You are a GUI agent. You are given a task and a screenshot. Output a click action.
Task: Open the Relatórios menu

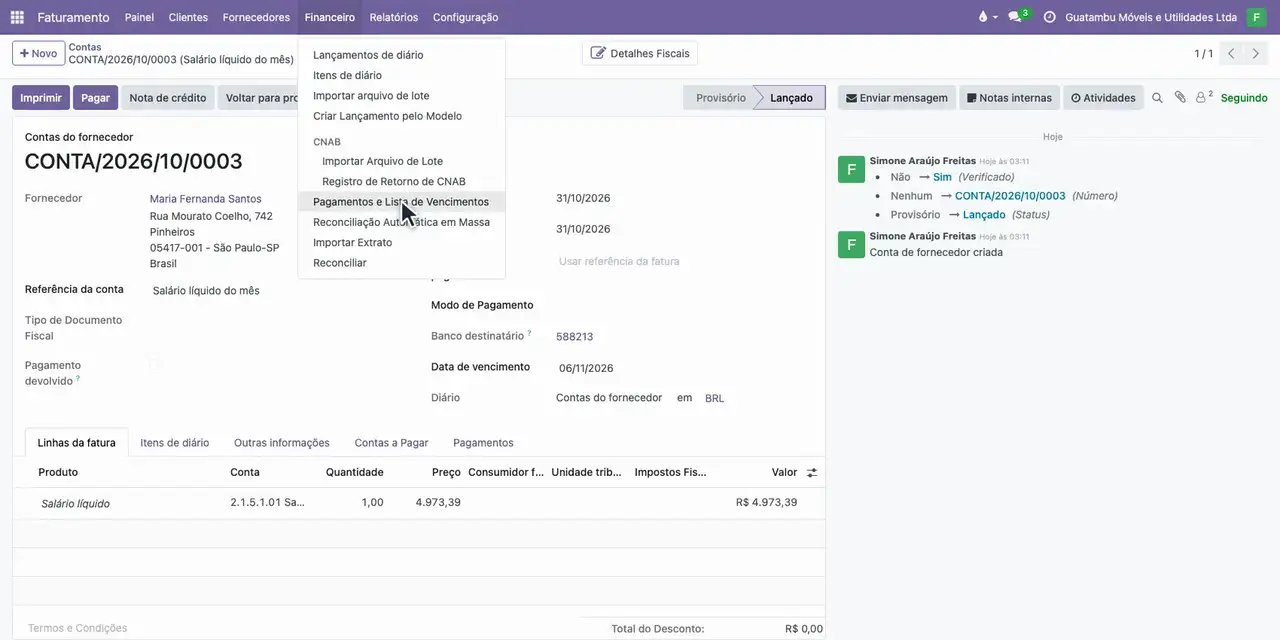tap(394, 17)
